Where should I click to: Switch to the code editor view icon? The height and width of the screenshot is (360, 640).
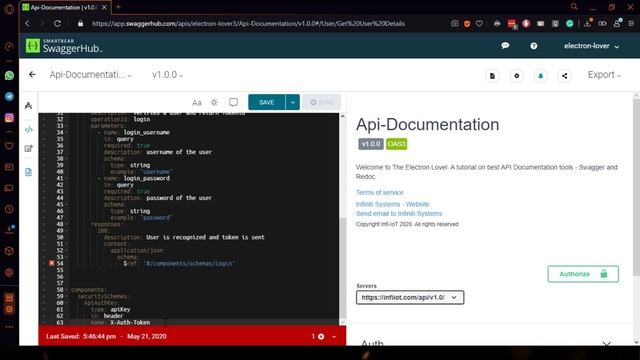[29, 130]
